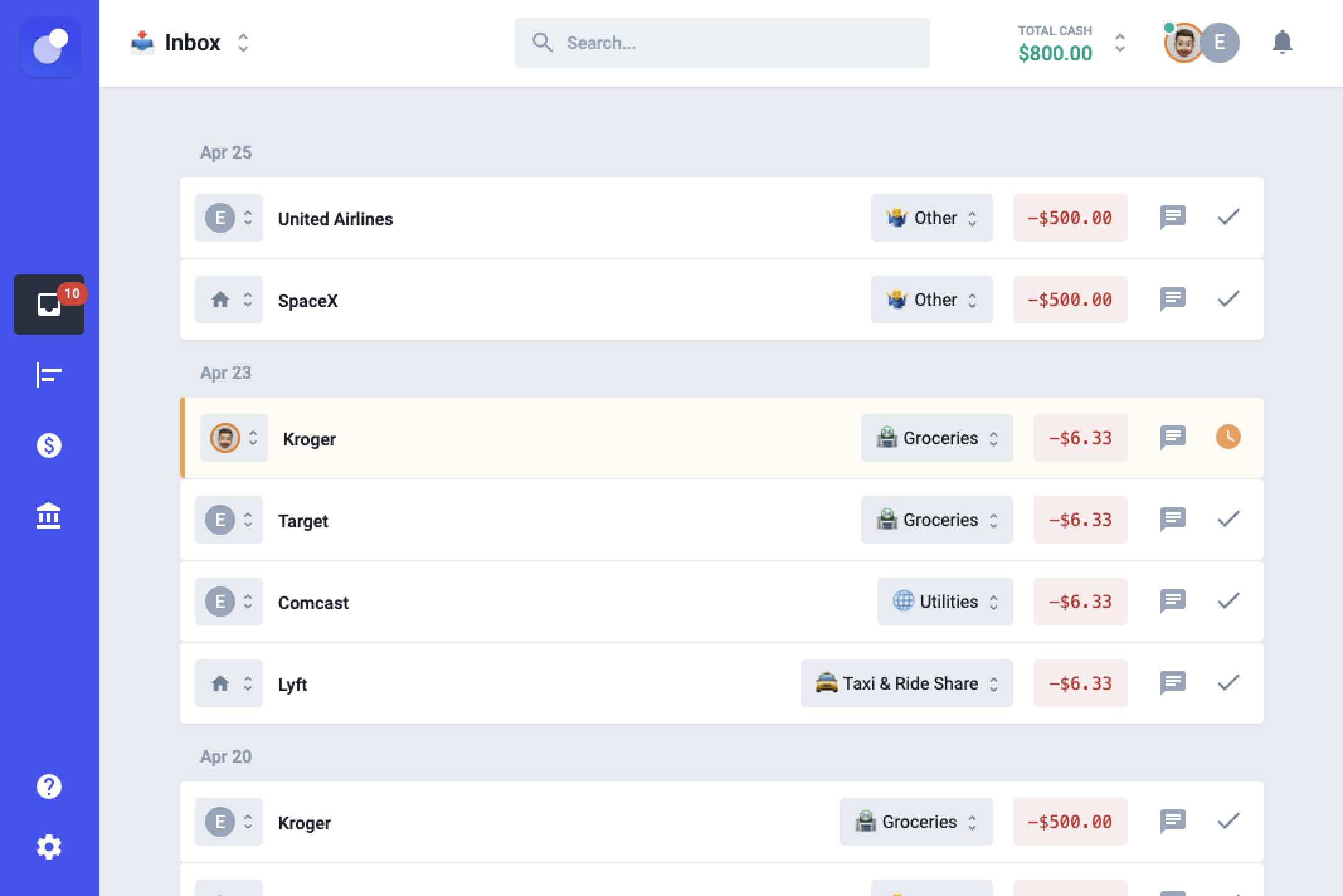Open the settings gear icon

49,847
